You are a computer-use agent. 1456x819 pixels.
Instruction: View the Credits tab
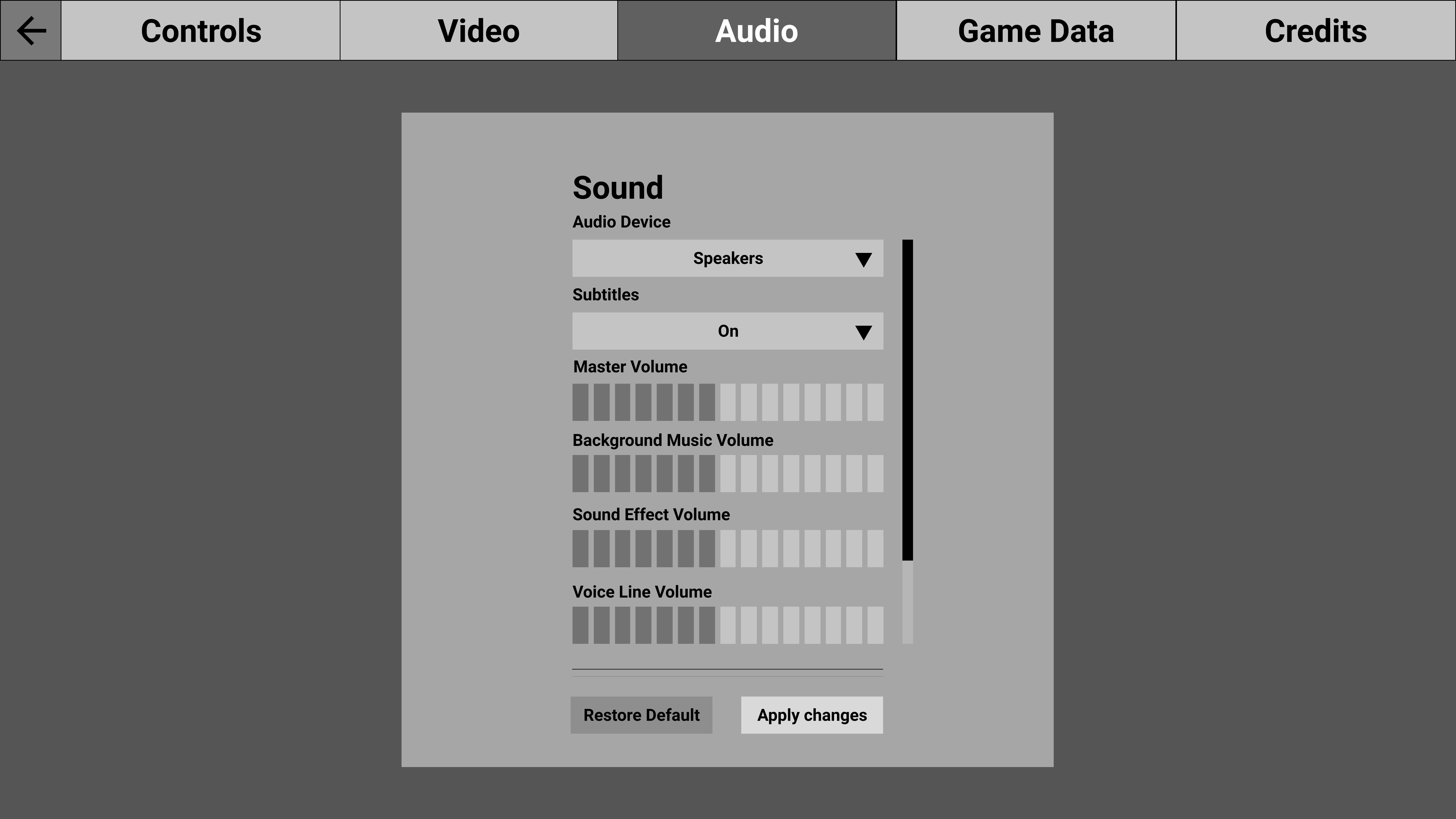tap(1316, 31)
